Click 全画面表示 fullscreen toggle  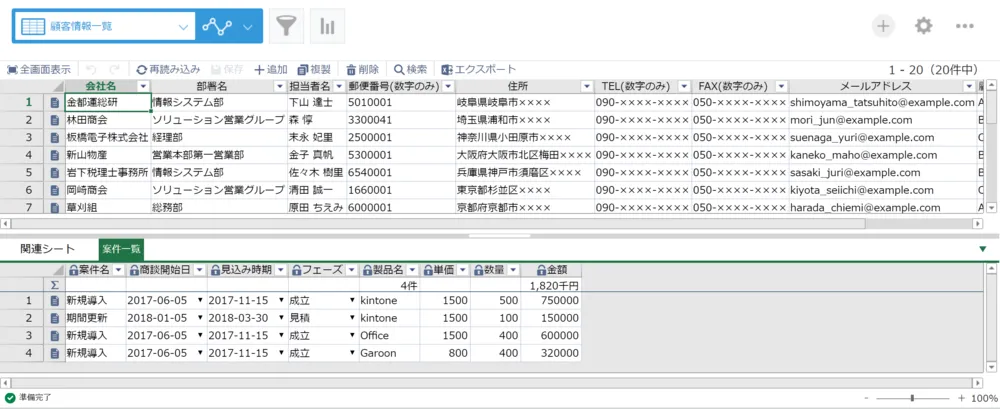pyautogui.click(x=39, y=69)
